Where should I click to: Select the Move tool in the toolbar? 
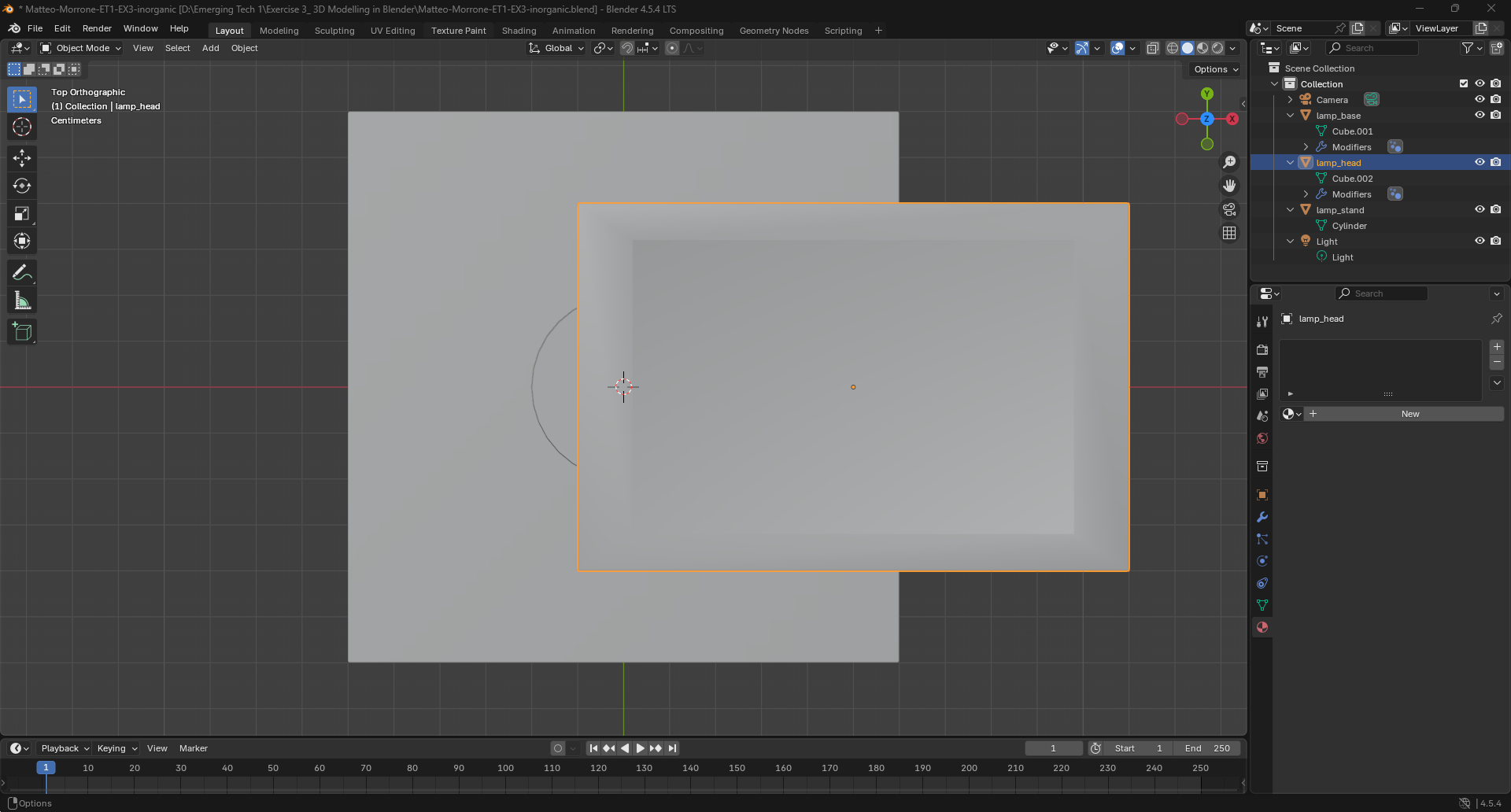tap(22, 158)
